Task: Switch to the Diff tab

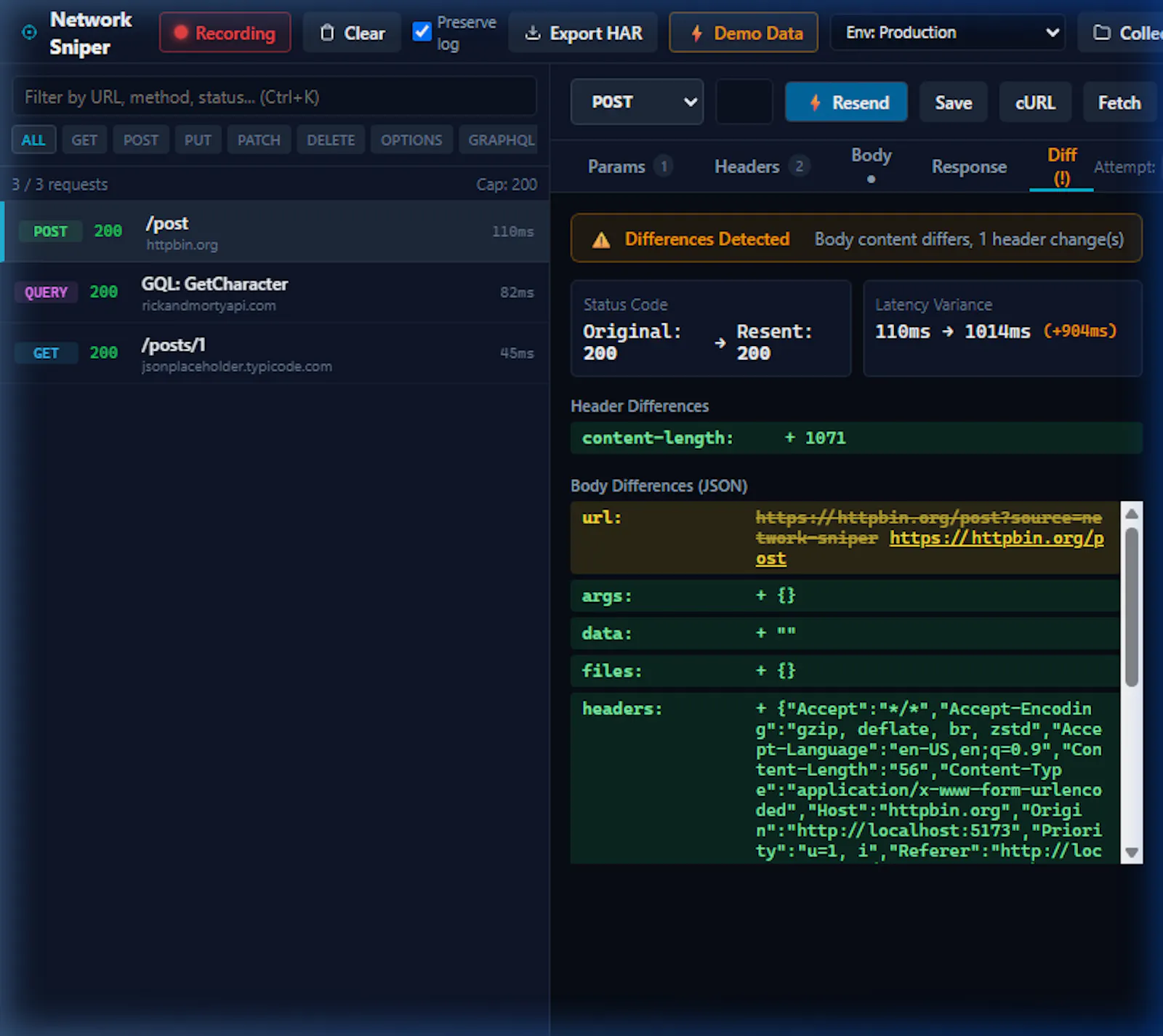Action: [x=1061, y=166]
